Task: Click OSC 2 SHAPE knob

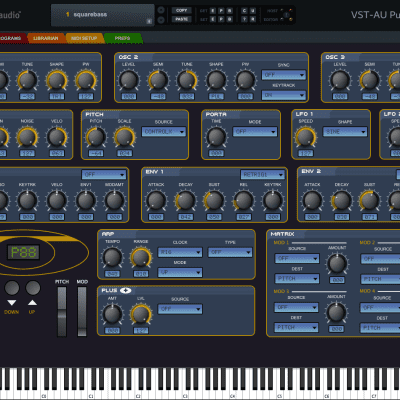Action: tap(216, 80)
